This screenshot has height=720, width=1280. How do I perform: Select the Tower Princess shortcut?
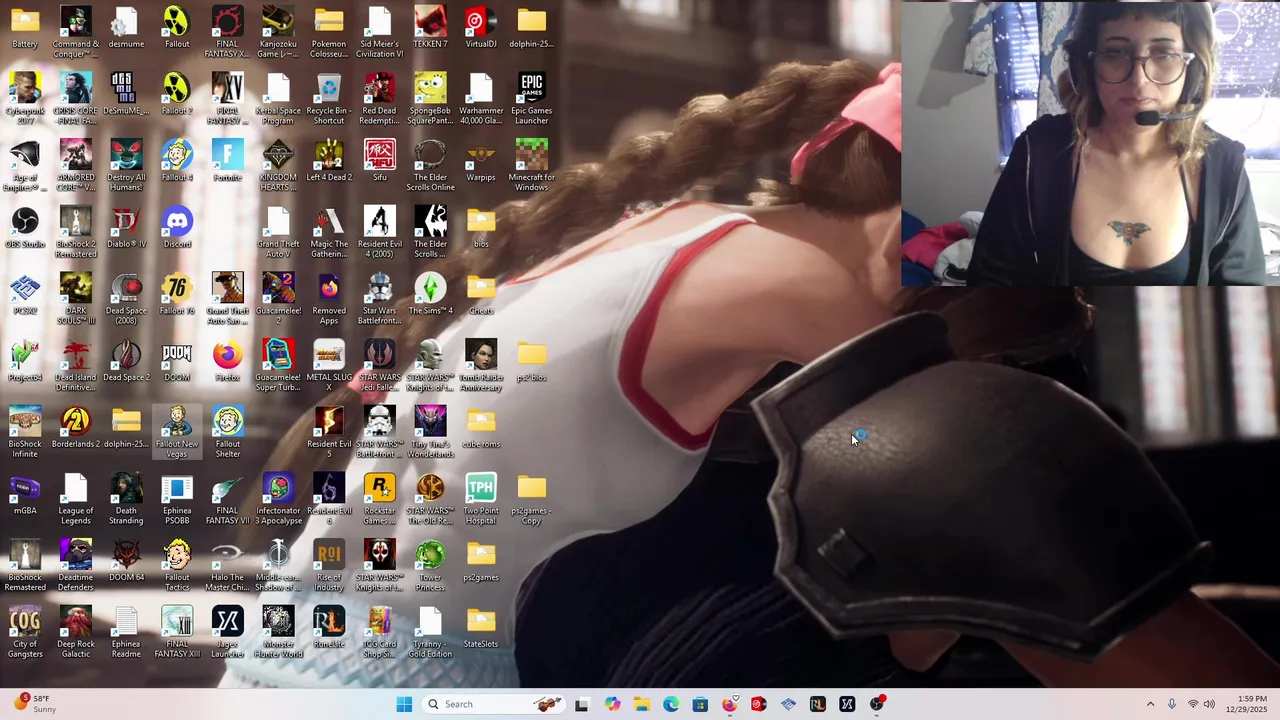(x=430, y=565)
